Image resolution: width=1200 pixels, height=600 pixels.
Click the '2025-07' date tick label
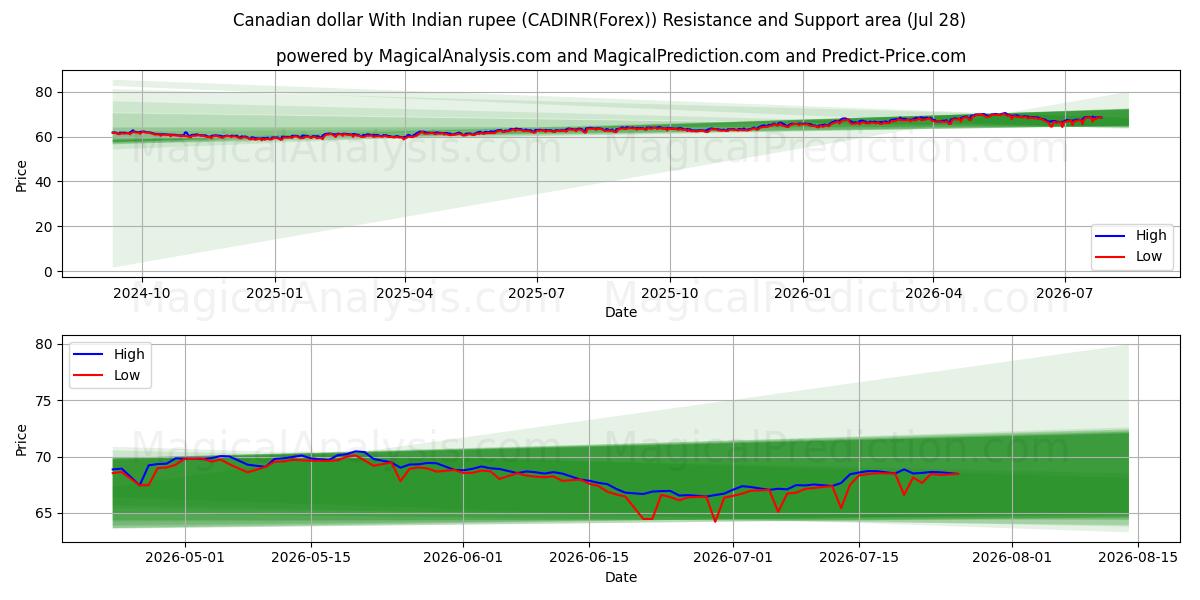[x=536, y=293]
